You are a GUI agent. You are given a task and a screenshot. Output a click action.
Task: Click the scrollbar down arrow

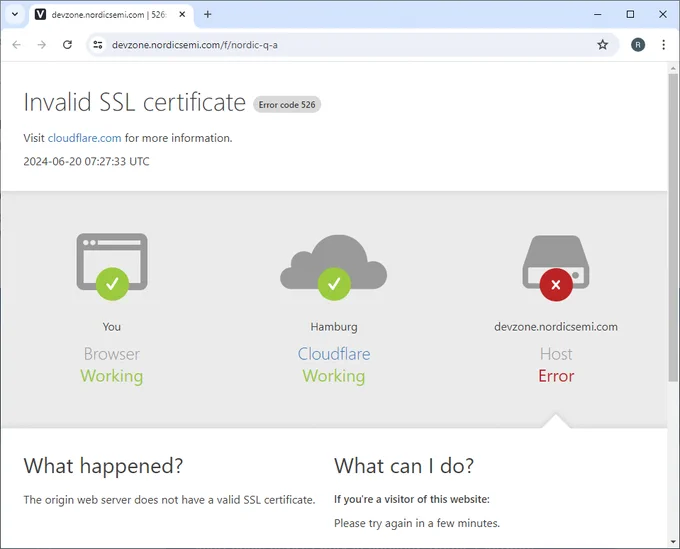(x=673, y=542)
